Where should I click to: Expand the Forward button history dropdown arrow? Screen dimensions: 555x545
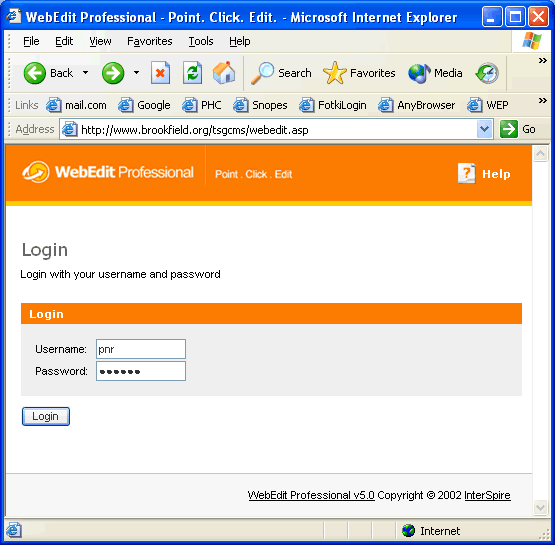coord(136,73)
